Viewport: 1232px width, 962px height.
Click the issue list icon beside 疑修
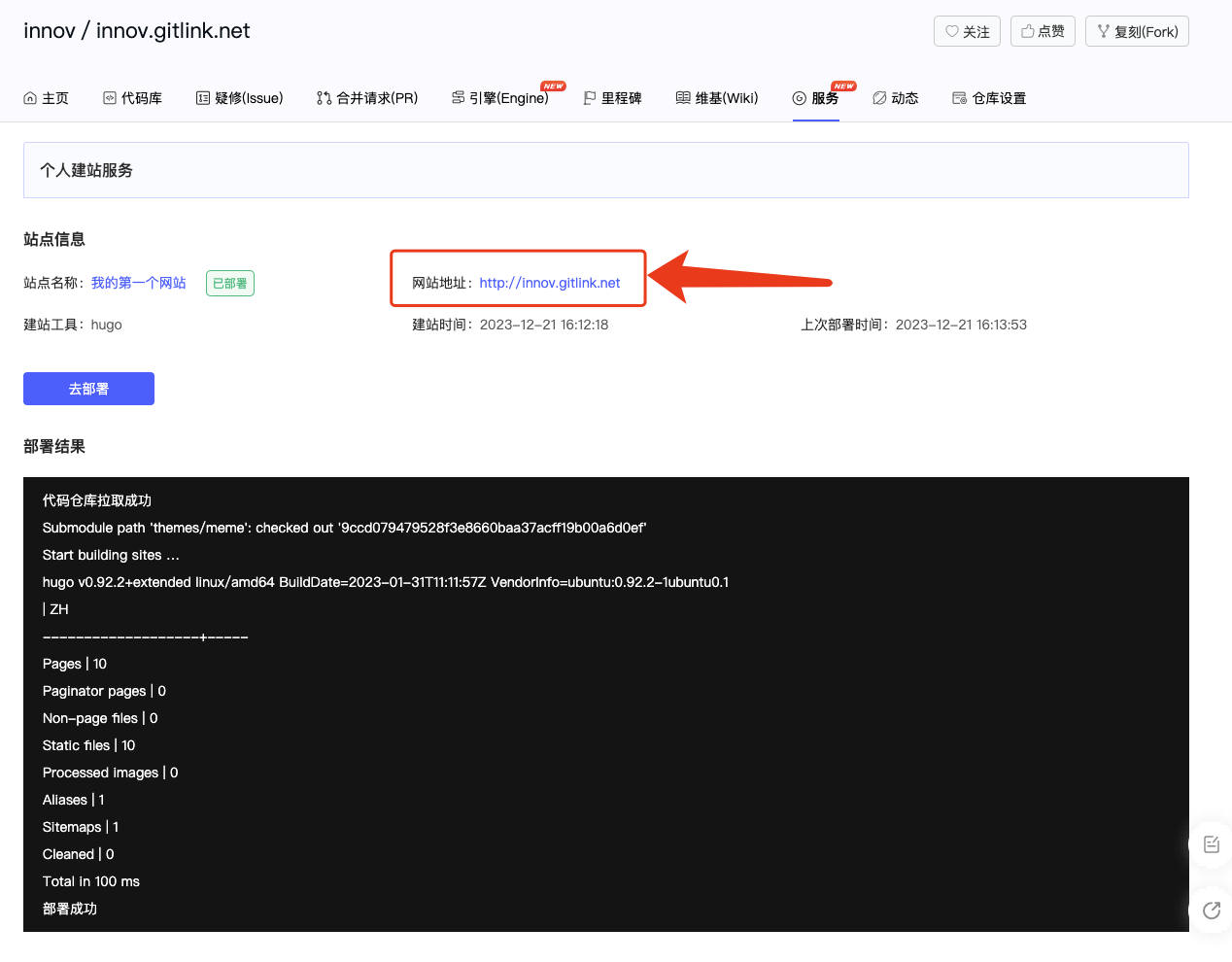click(203, 98)
